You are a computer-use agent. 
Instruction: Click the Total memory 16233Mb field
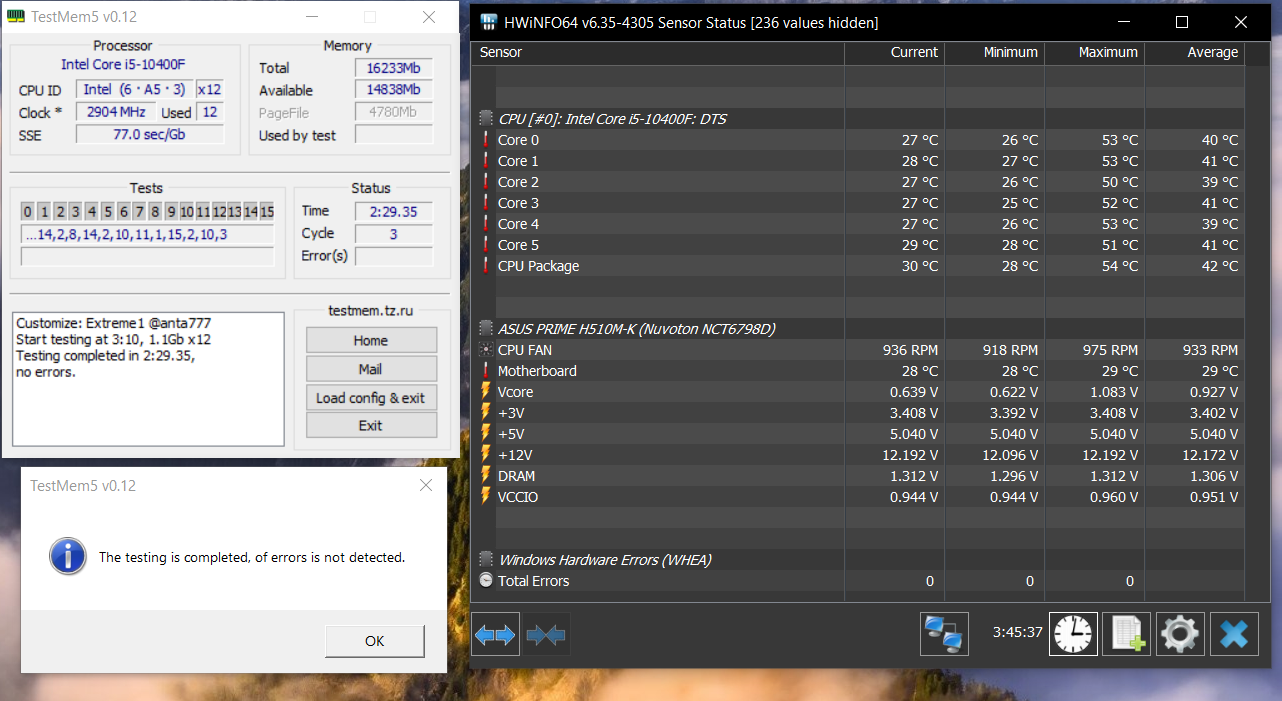point(394,68)
